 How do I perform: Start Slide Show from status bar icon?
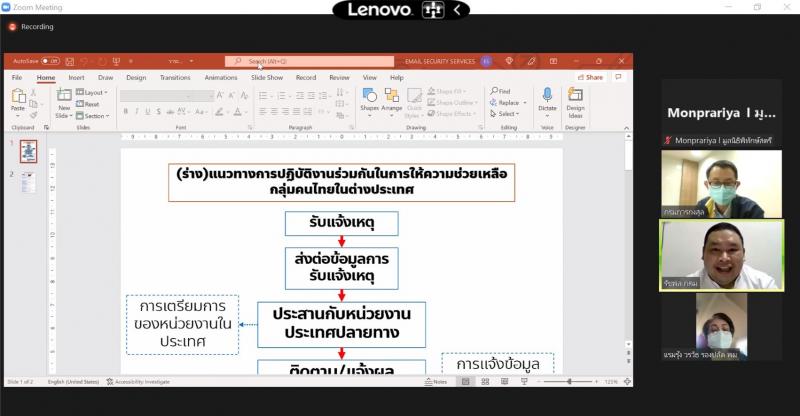tap(524, 382)
